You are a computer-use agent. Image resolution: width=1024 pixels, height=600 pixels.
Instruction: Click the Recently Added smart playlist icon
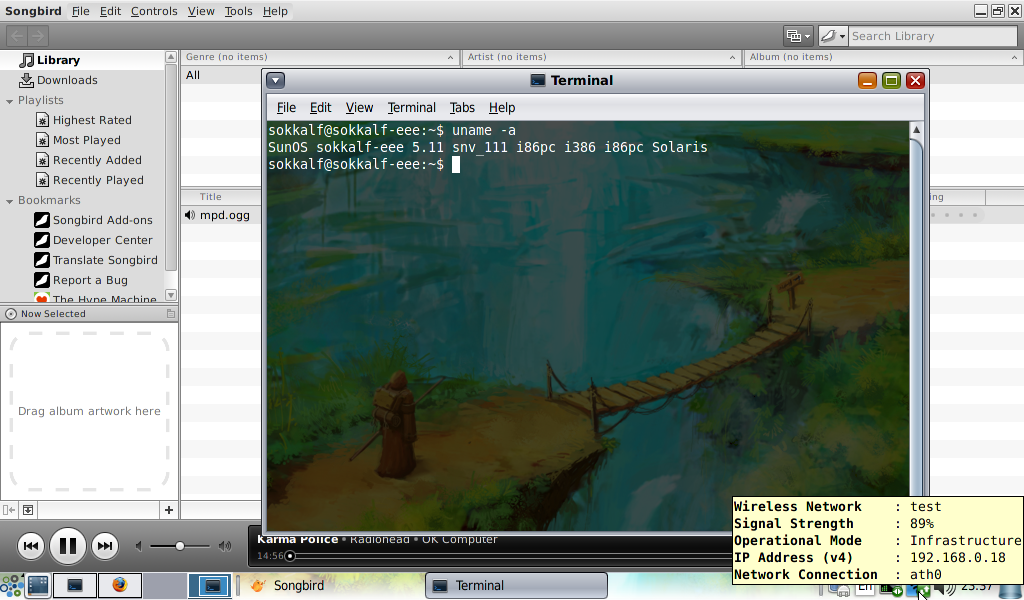point(42,160)
